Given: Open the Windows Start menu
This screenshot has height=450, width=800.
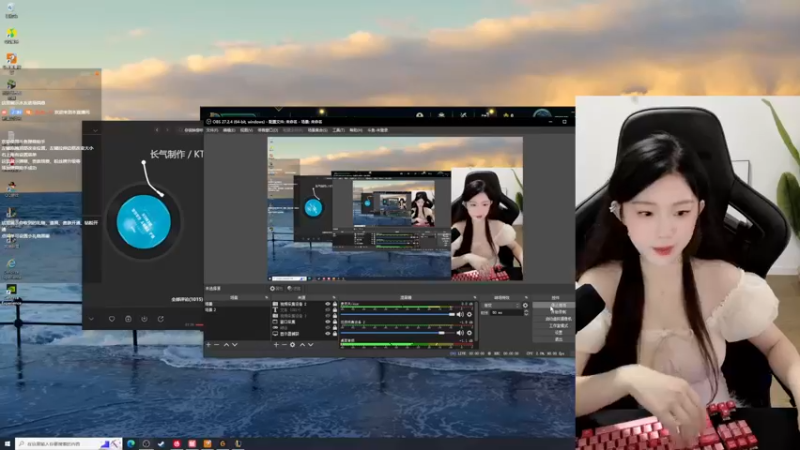Looking at the screenshot, I should coord(7,444).
